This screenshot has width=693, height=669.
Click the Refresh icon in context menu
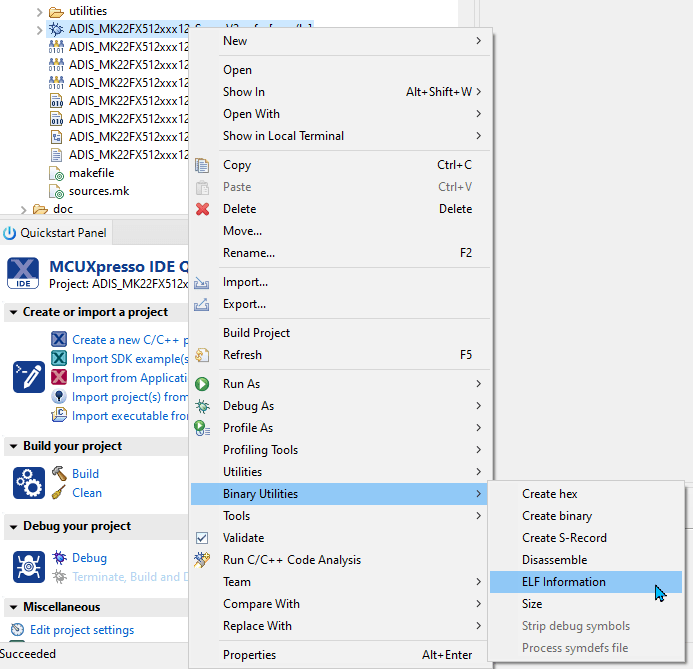tap(203, 355)
